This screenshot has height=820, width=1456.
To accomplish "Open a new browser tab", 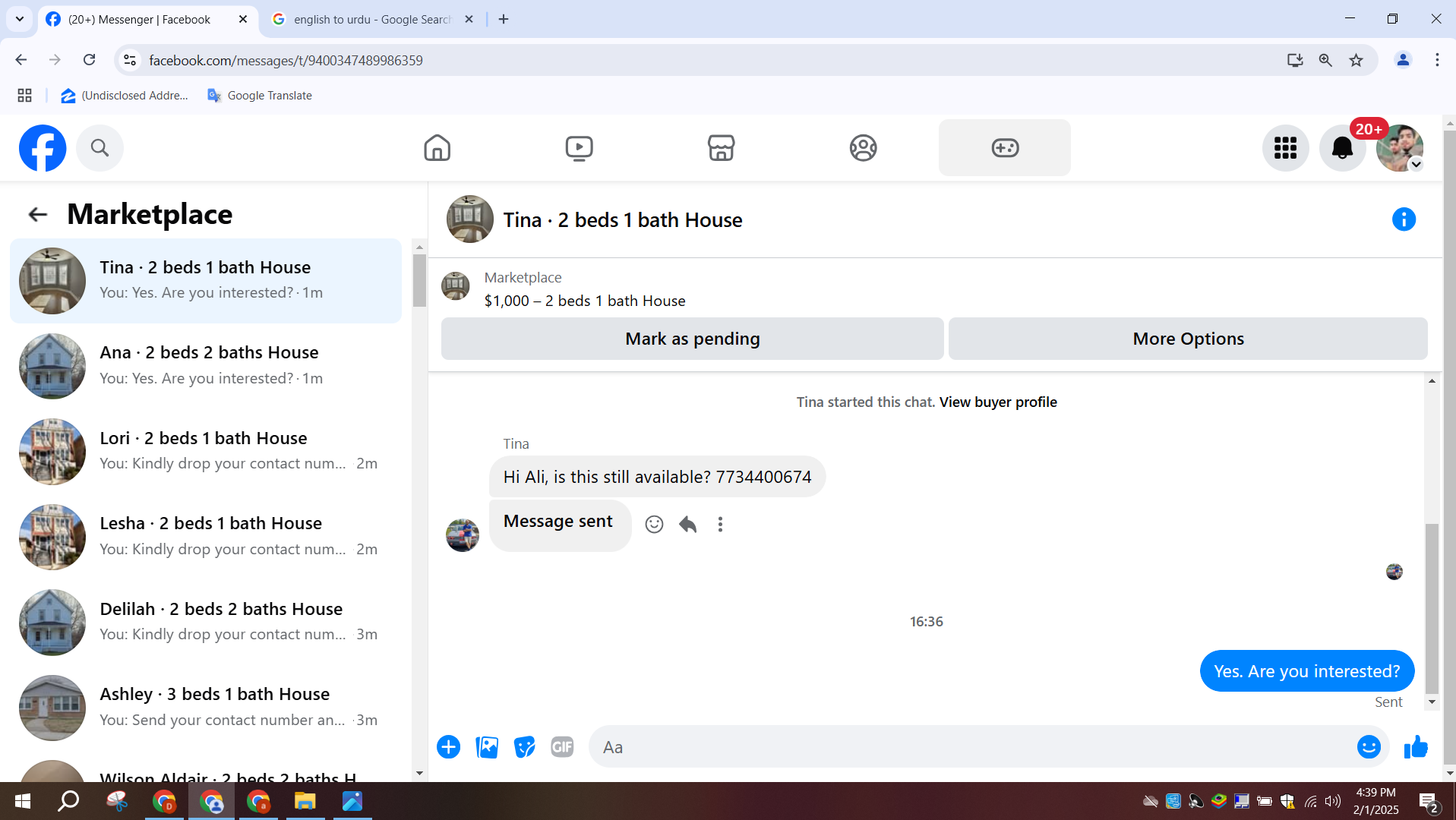I will tap(504, 20).
